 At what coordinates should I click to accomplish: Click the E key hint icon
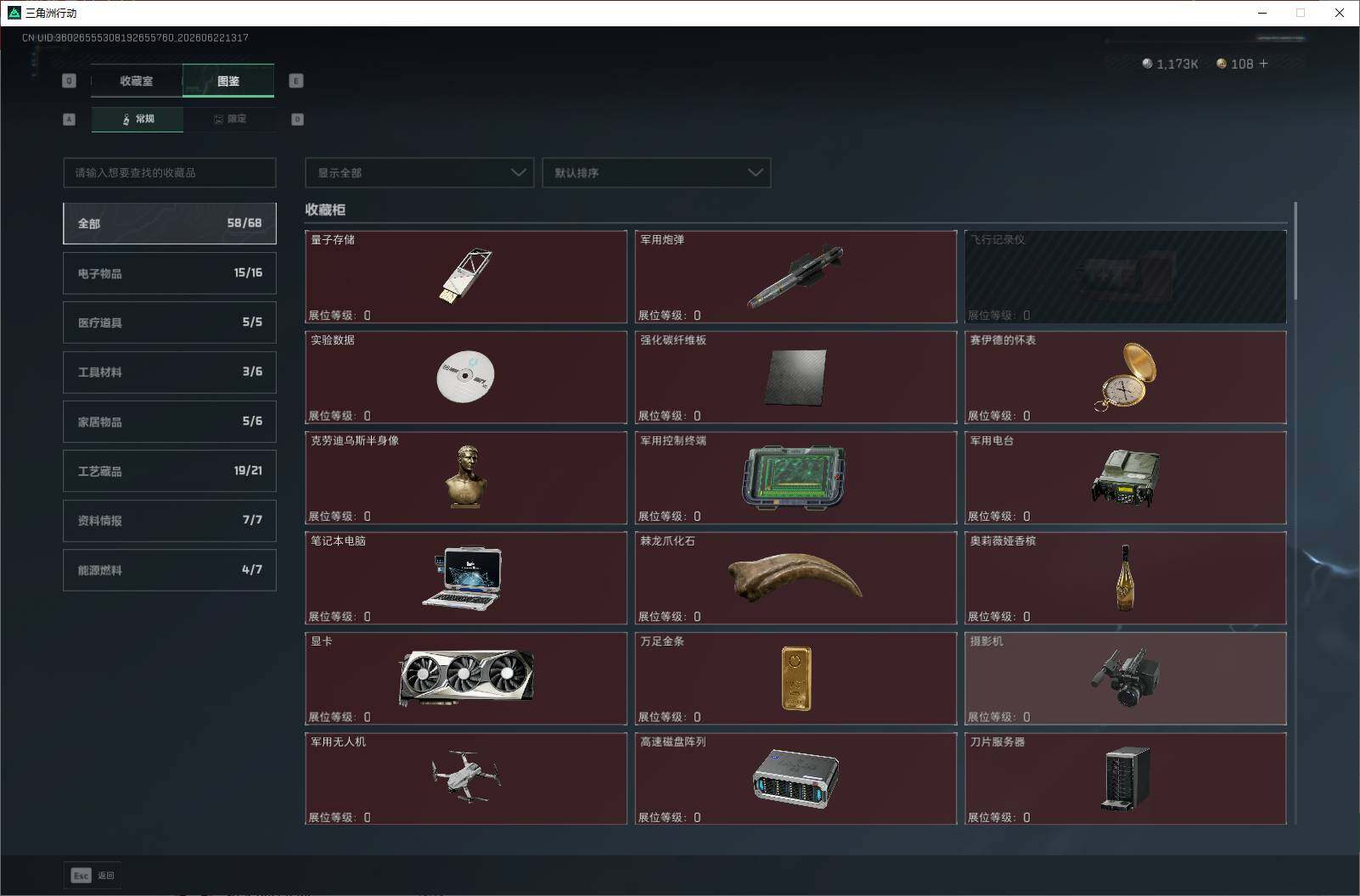coord(296,81)
